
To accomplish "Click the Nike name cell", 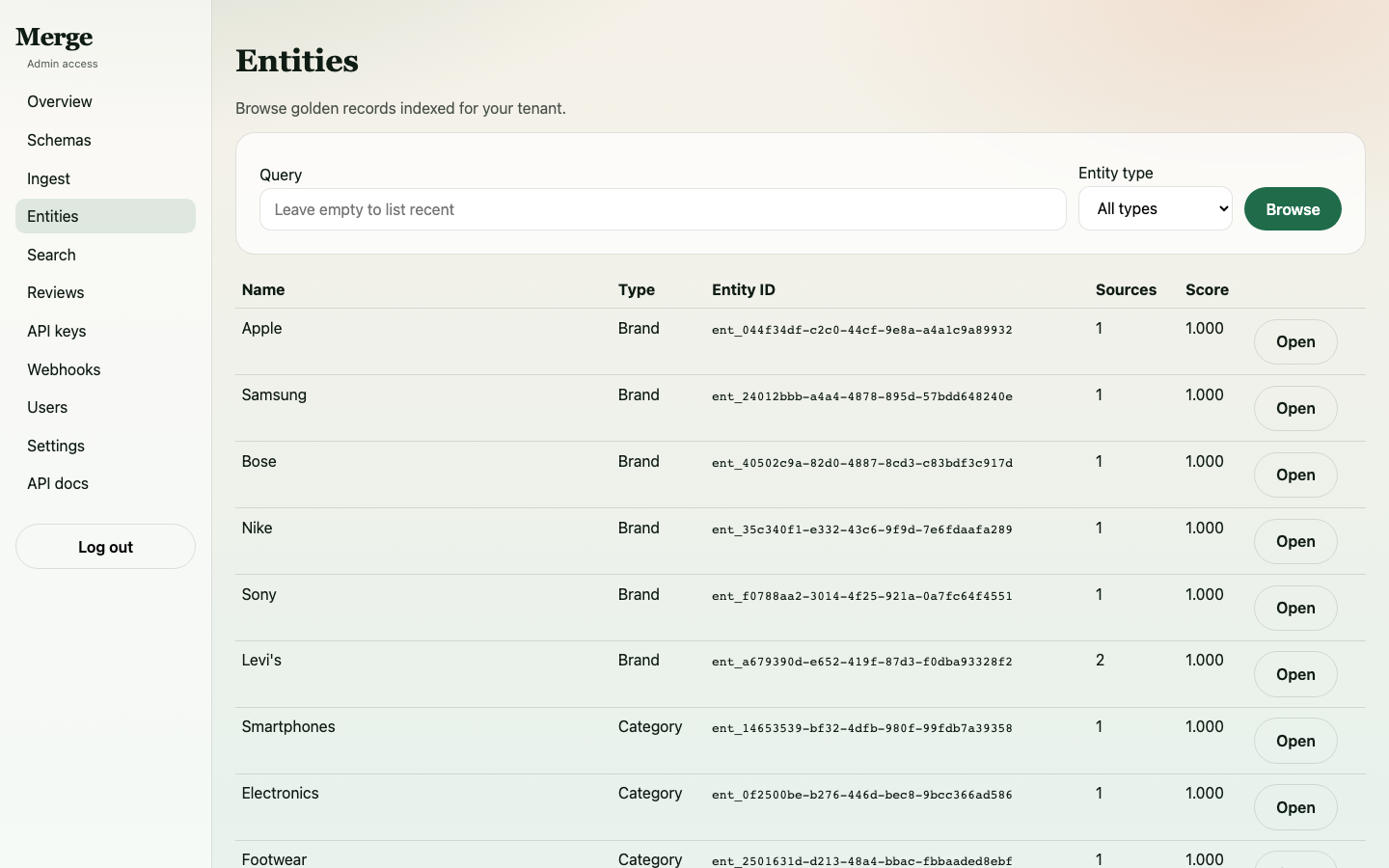I will [257, 528].
